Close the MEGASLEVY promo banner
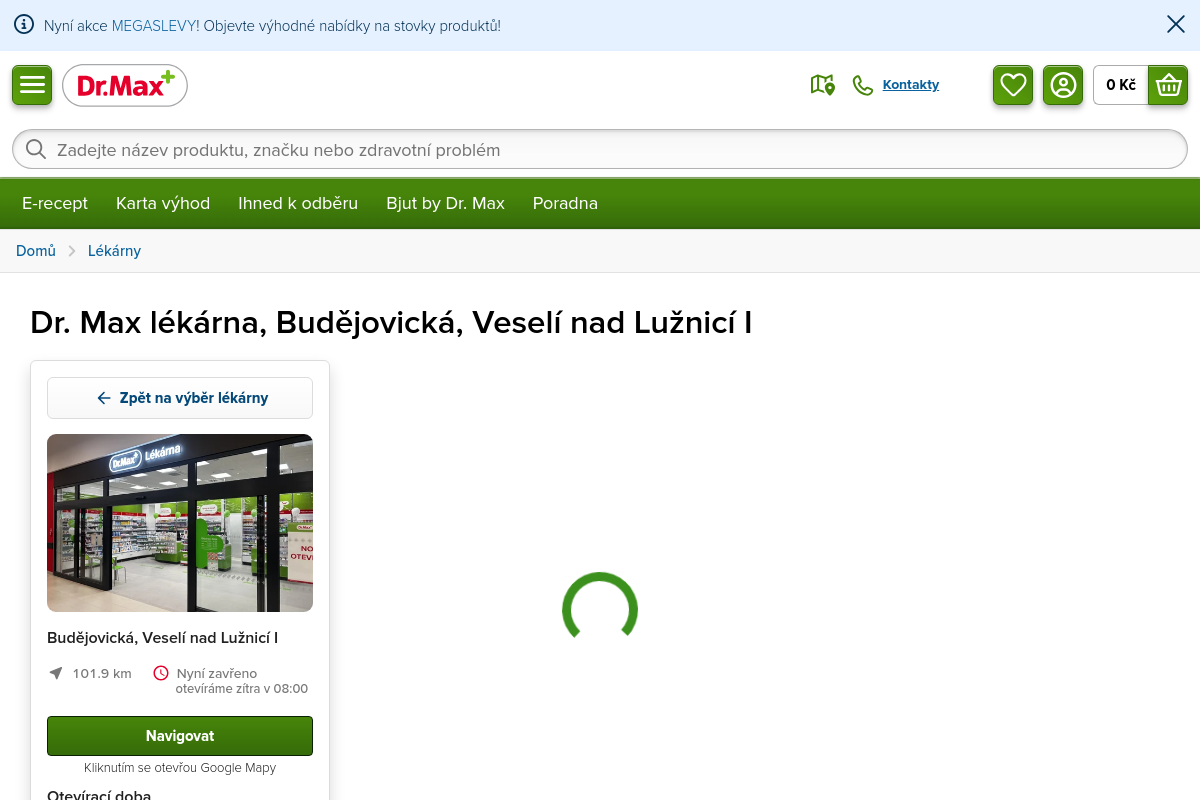Screen dimensions: 1200x800 coord(1176,25)
